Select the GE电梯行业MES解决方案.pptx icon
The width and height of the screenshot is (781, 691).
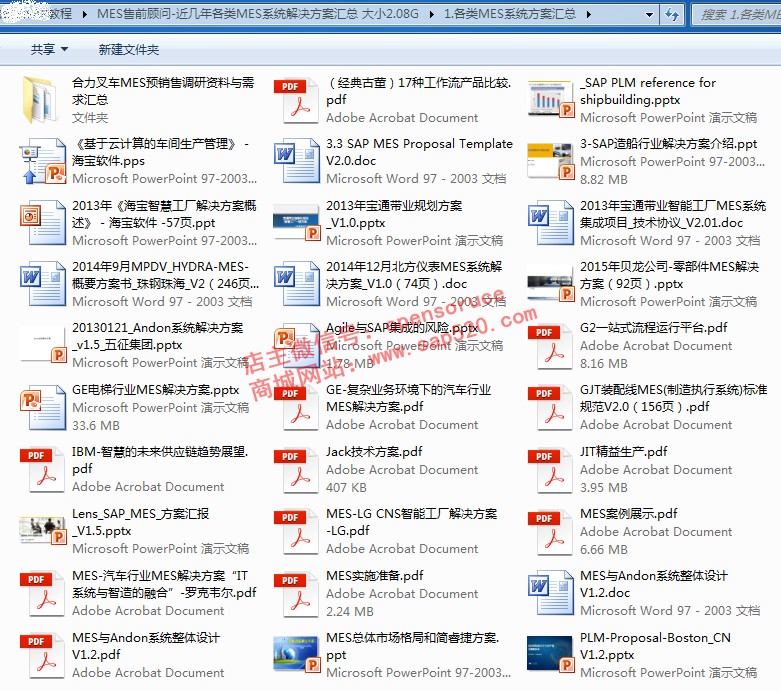(43, 408)
